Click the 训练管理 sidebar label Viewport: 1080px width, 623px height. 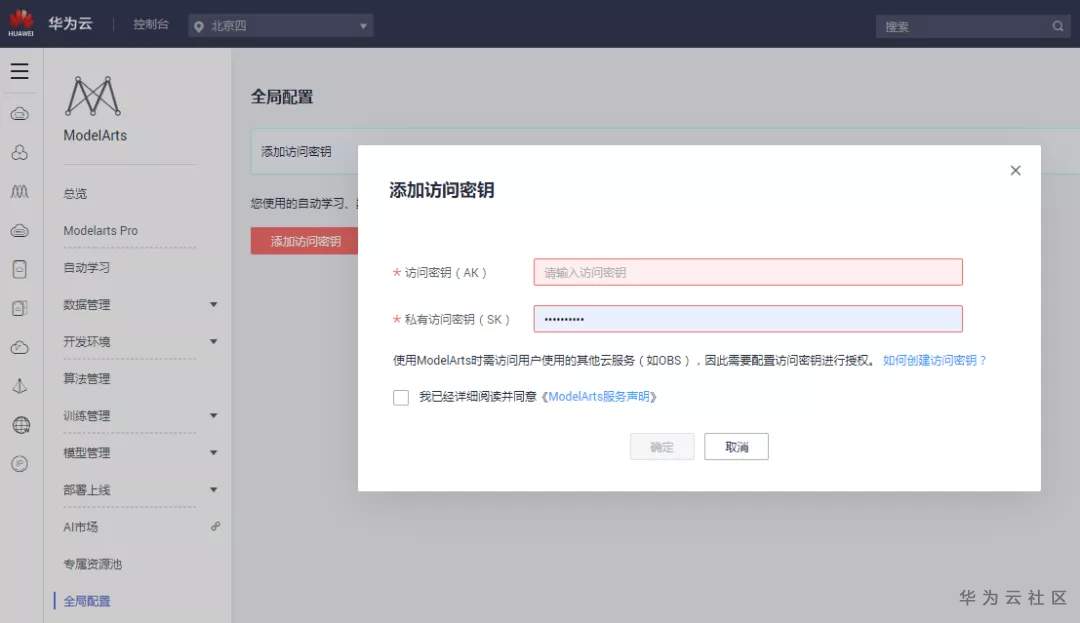[x=87, y=416]
